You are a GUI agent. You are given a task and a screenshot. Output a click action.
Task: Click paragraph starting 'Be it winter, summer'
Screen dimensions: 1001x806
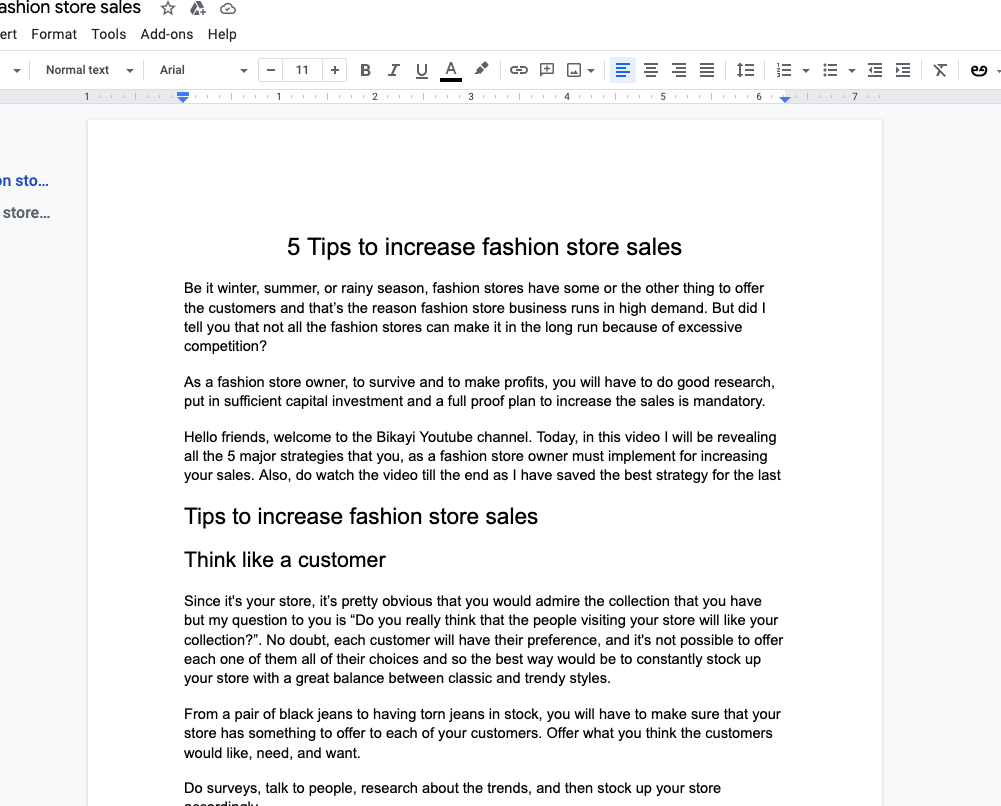(475, 317)
